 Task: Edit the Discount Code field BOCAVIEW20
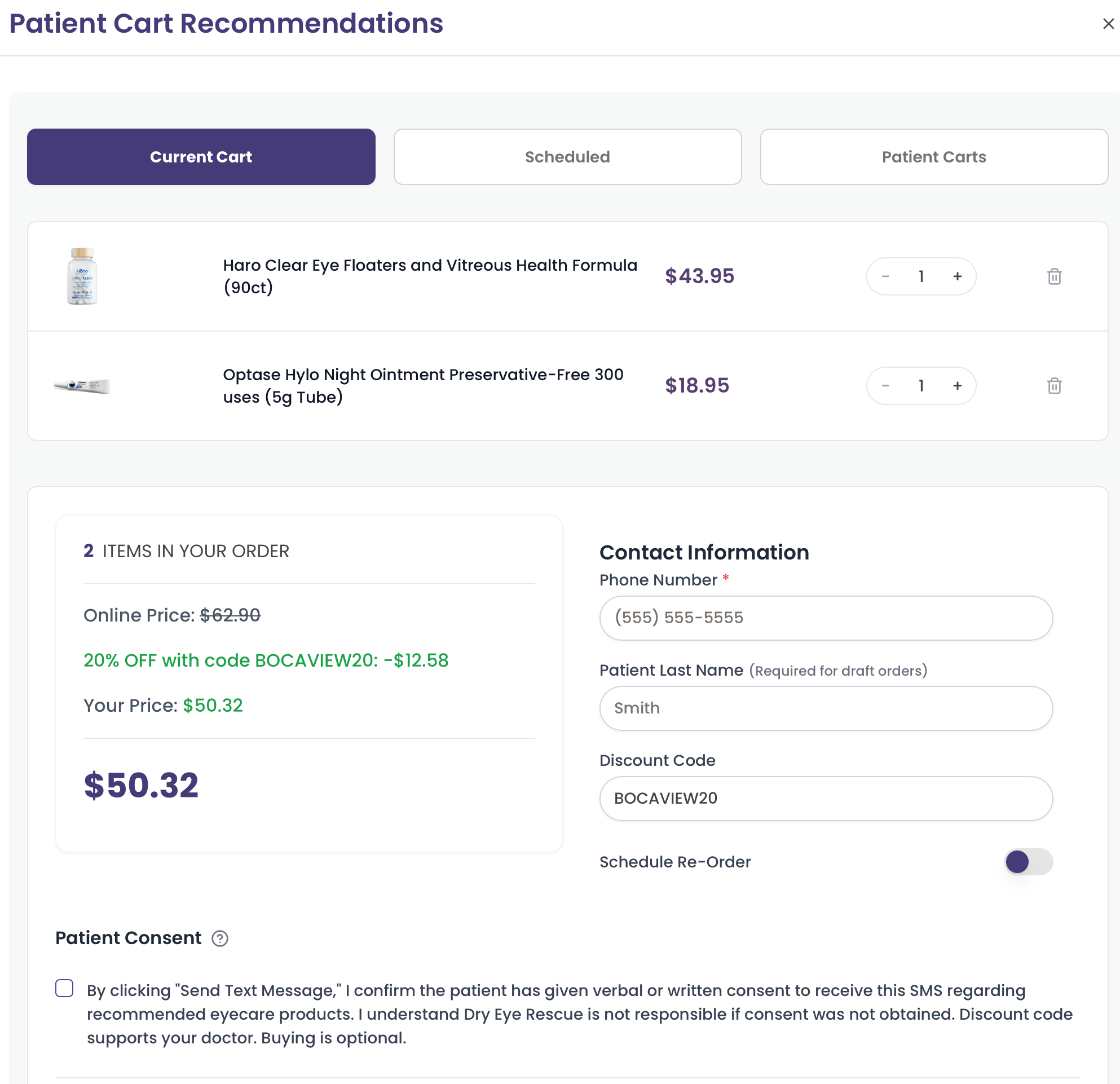pos(826,798)
